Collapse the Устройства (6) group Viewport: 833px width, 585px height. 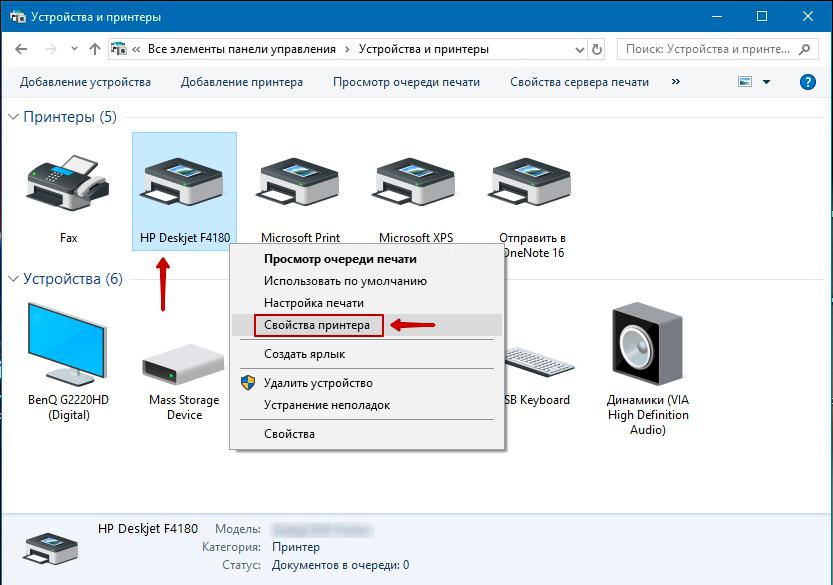(14, 279)
